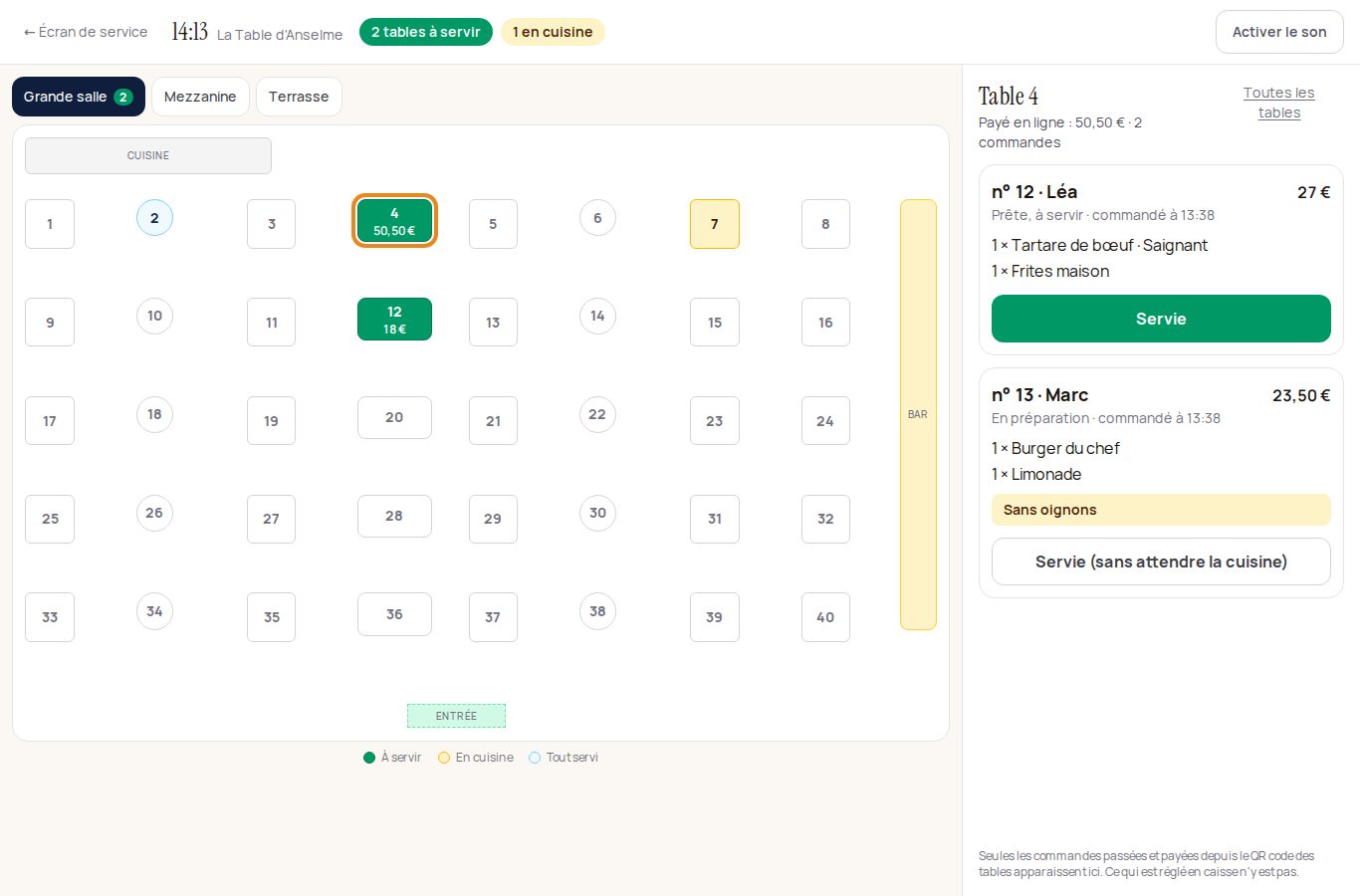This screenshot has height=896, width=1360.
Task: Select table 17
Action: point(50,421)
